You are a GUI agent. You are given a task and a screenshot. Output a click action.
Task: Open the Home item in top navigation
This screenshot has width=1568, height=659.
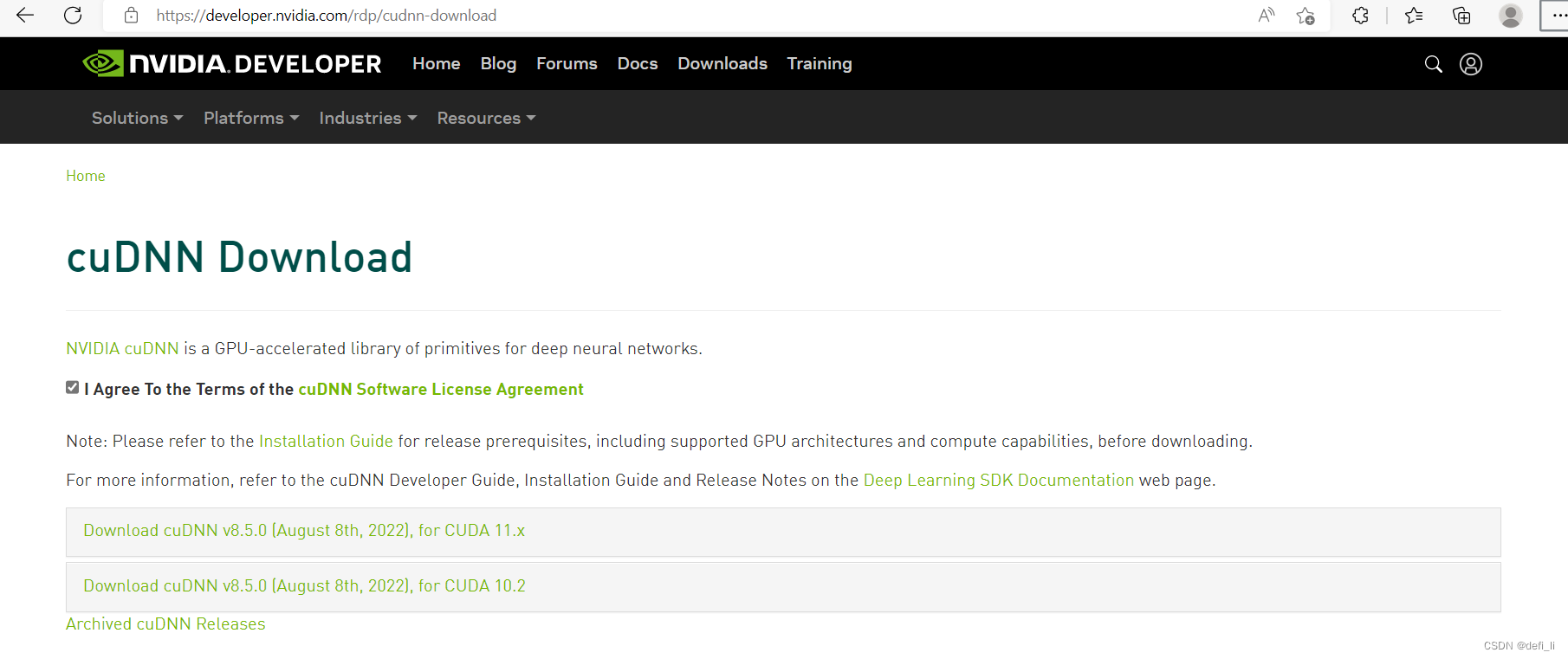(437, 63)
